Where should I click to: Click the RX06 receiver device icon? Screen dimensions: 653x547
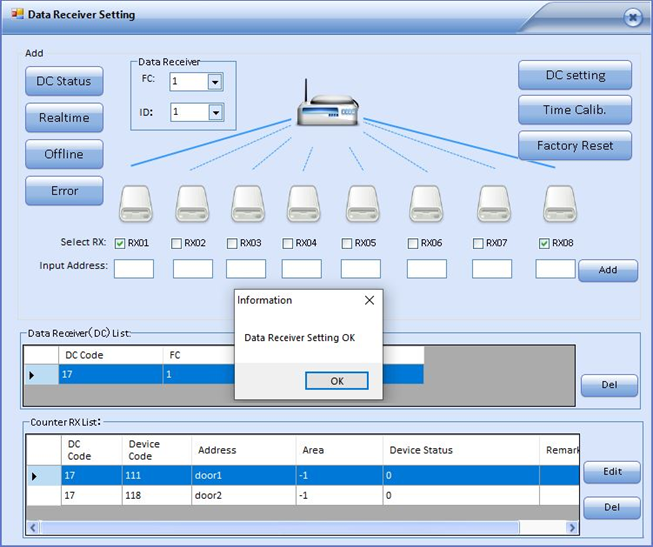pyautogui.click(x=426, y=204)
